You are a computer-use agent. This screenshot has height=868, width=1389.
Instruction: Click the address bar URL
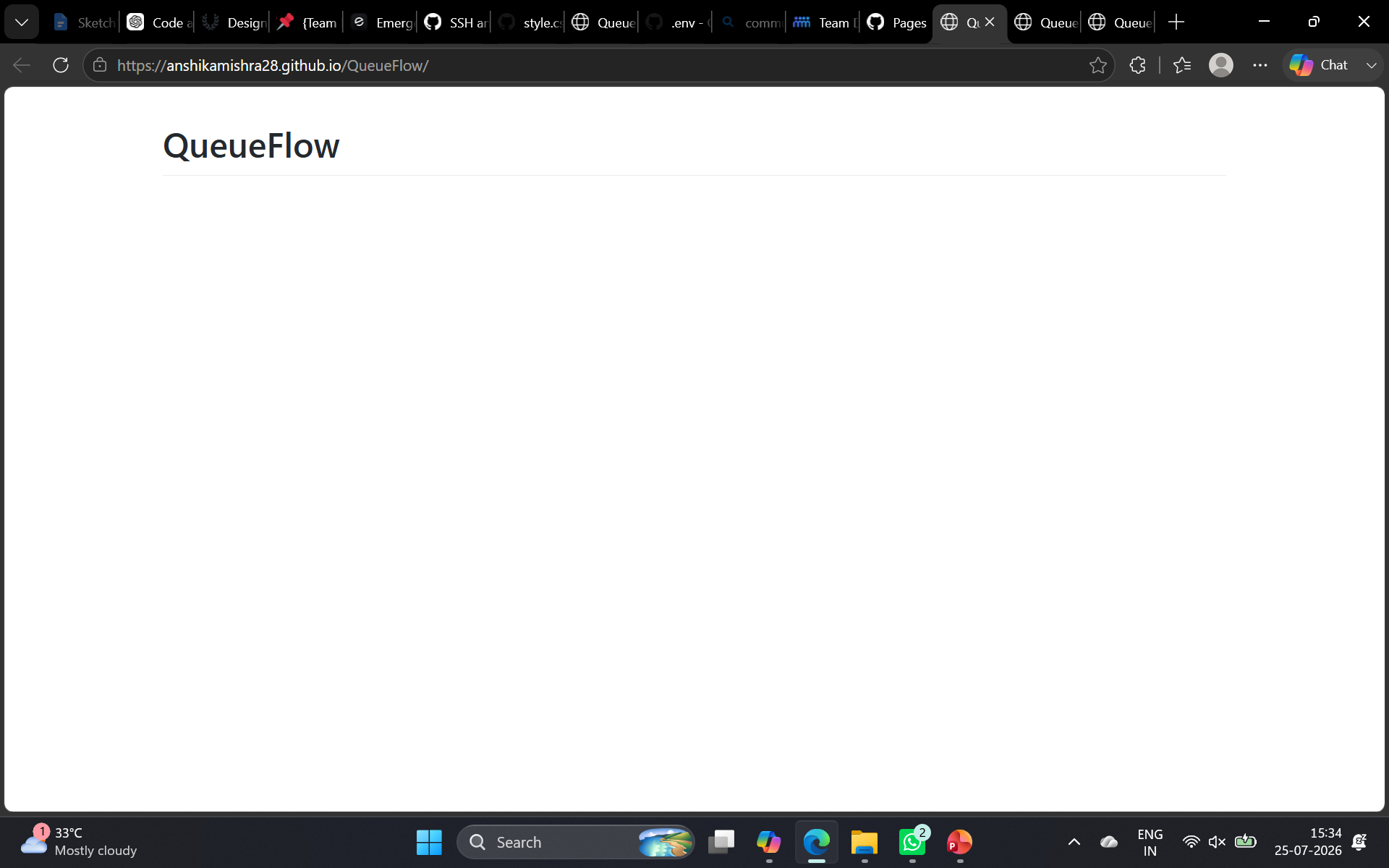click(x=273, y=65)
